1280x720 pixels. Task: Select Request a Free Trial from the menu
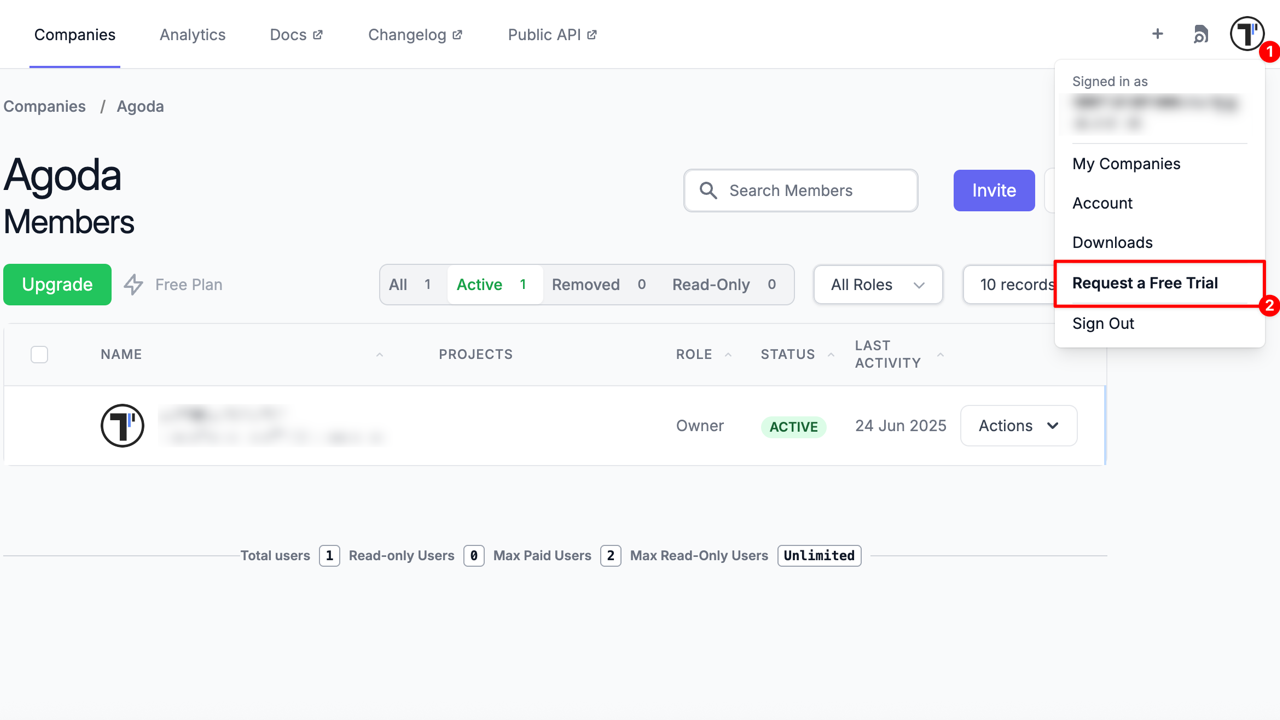coord(1146,283)
